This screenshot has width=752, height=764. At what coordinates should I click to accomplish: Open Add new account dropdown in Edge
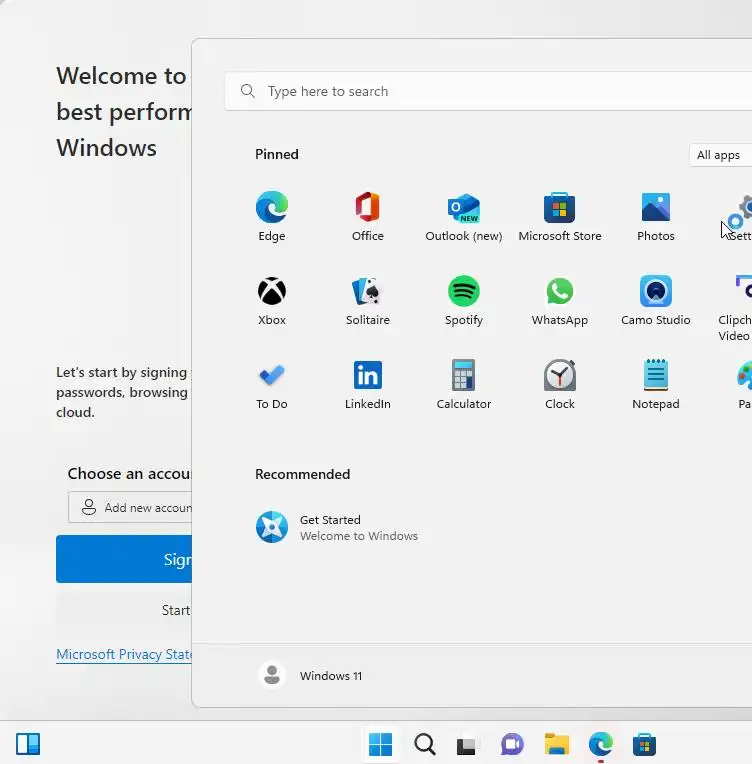tap(130, 507)
